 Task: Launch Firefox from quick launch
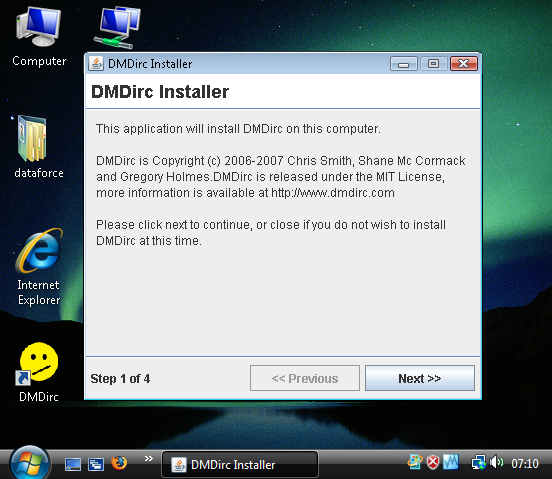tap(119, 464)
